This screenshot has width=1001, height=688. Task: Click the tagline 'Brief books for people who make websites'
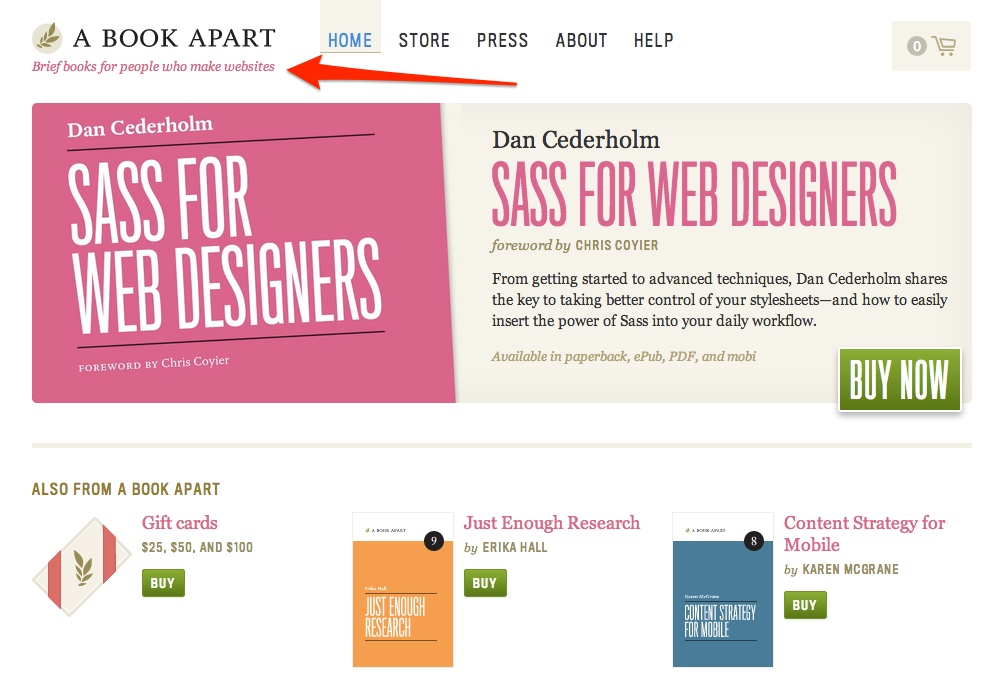153,66
